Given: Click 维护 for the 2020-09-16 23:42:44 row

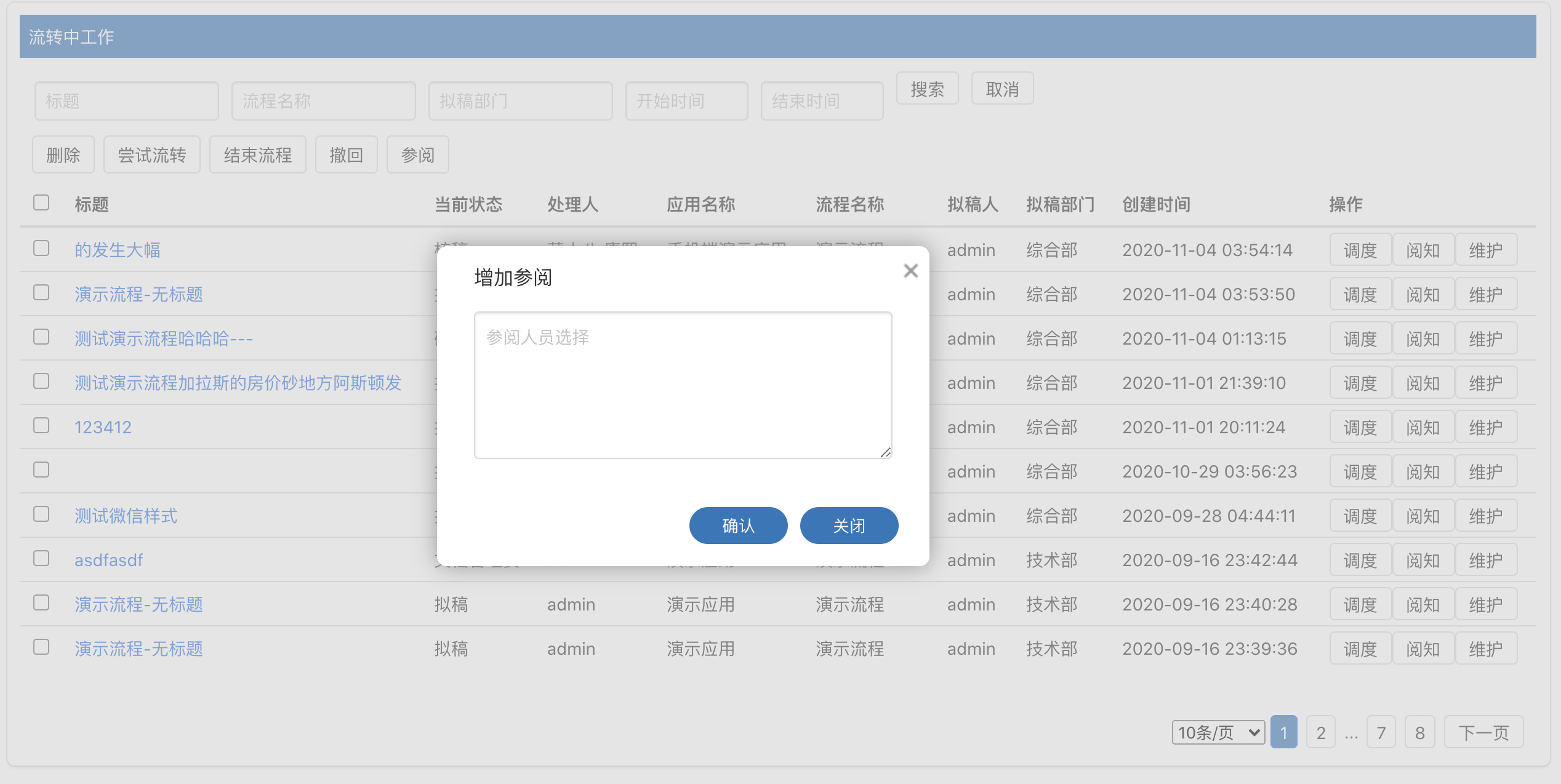Looking at the screenshot, I should [x=1486, y=560].
